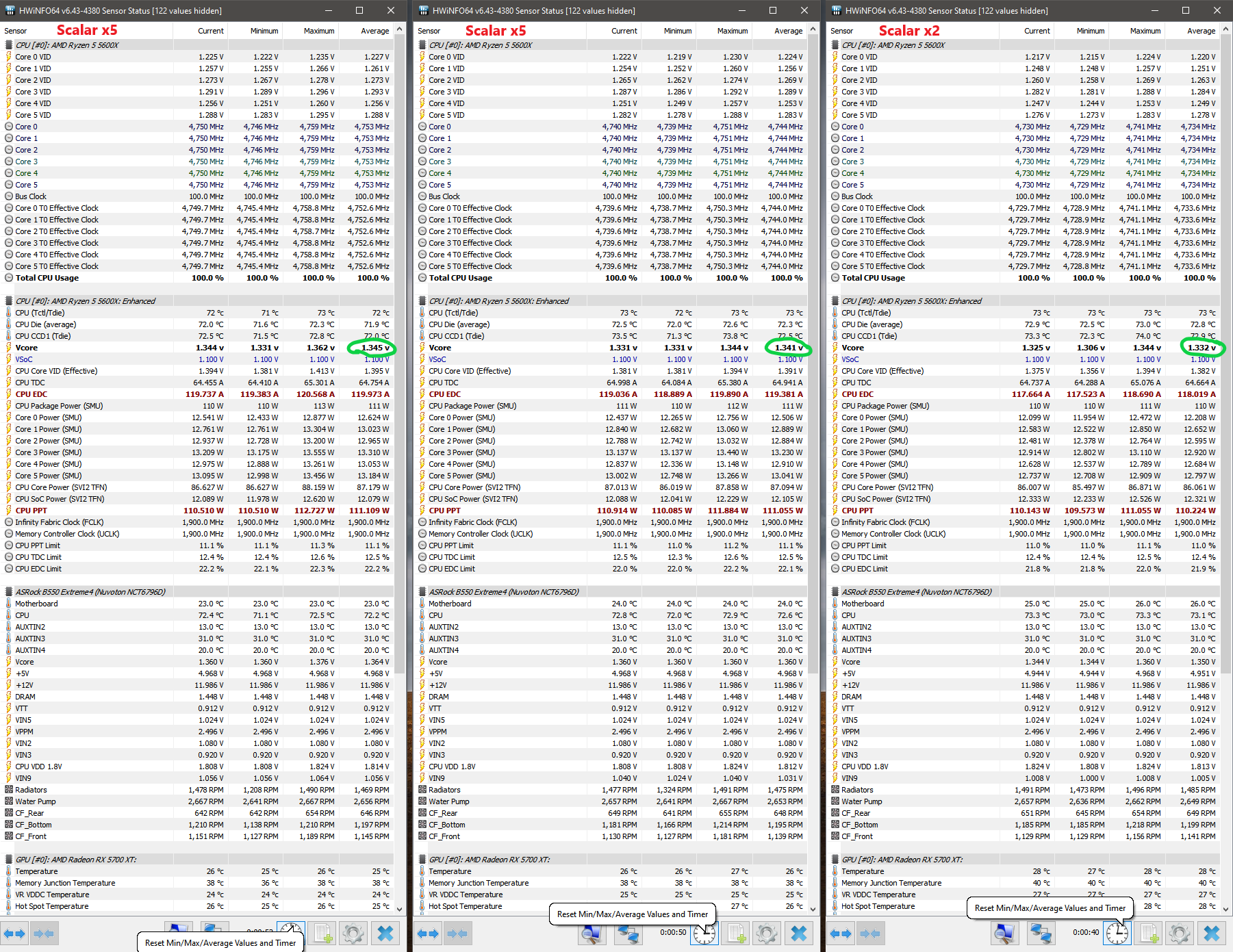This screenshot has height=952, width=1233.
Task: Select Hot Spot Temperature row in right window
Action: coord(1024,906)
